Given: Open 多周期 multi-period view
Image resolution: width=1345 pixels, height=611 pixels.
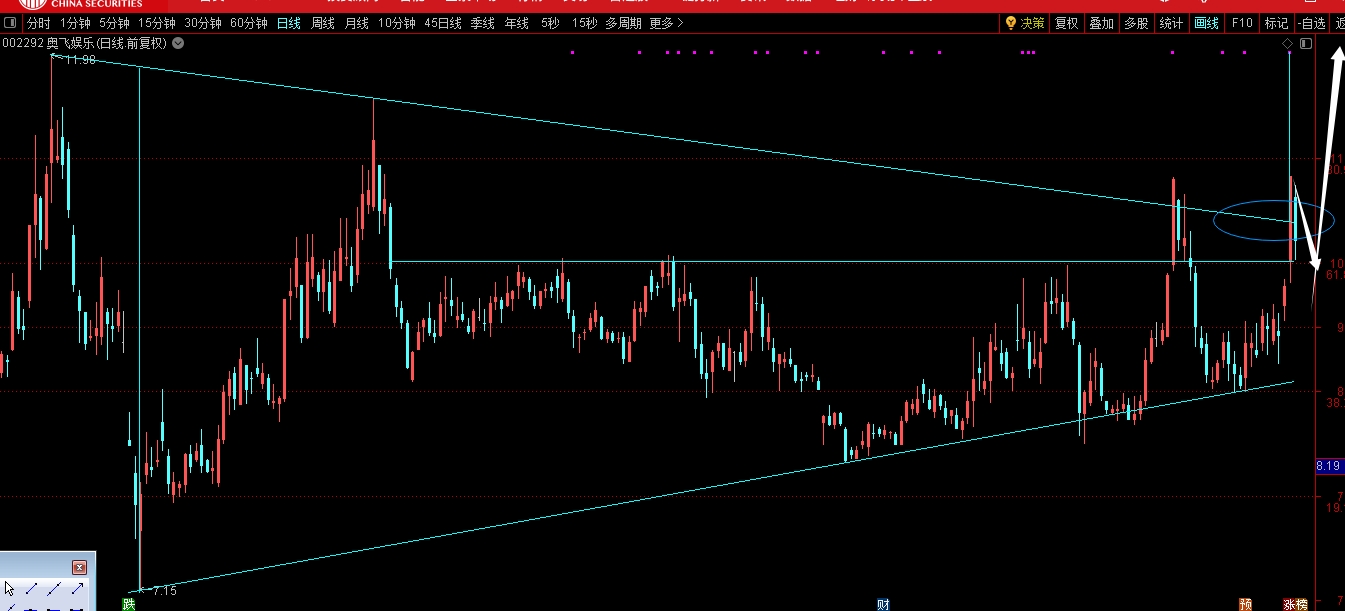Looking at the screenshot, I should click(x=623, y=23).
